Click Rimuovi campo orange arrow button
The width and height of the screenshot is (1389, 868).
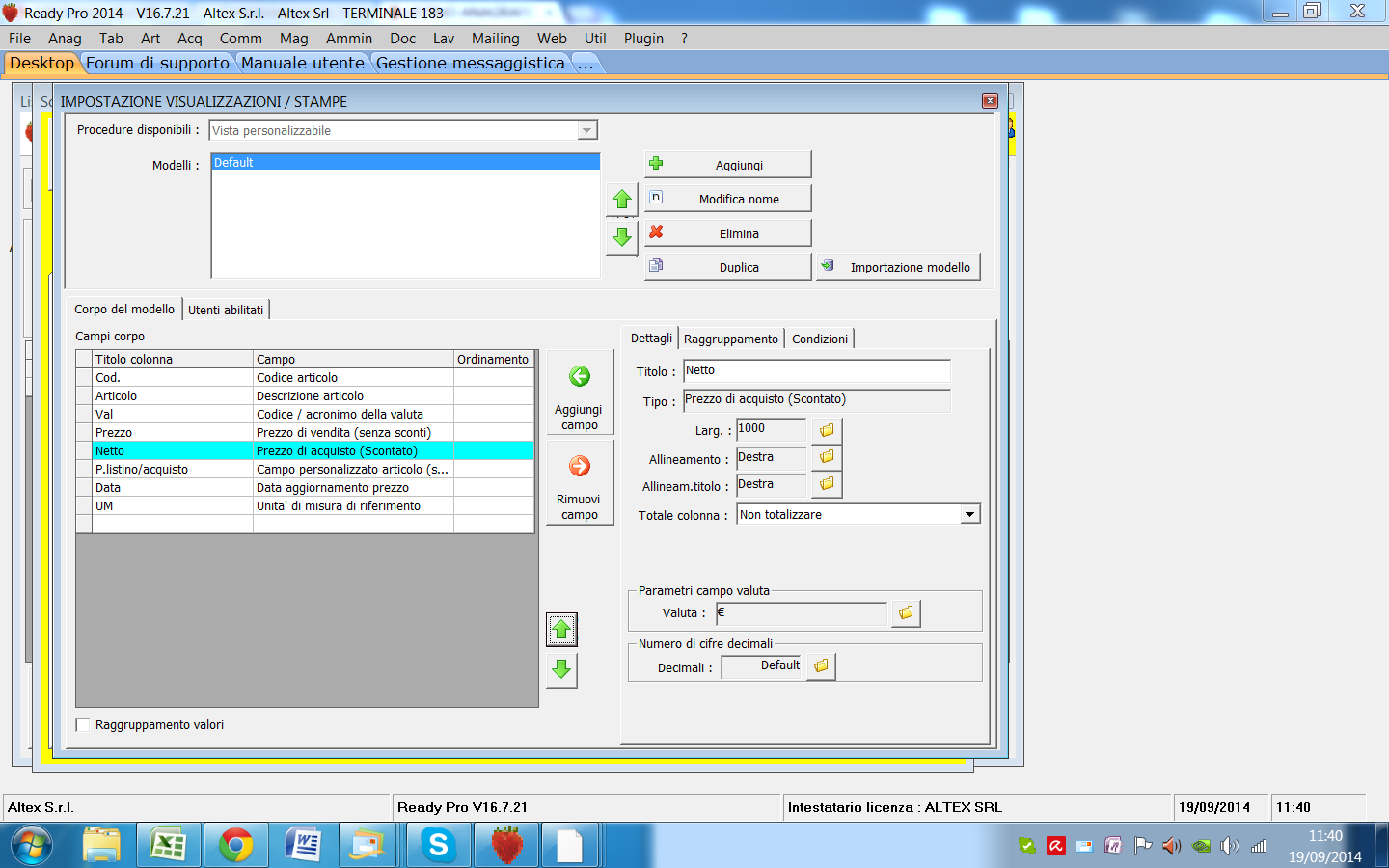[x=580, y=482]
